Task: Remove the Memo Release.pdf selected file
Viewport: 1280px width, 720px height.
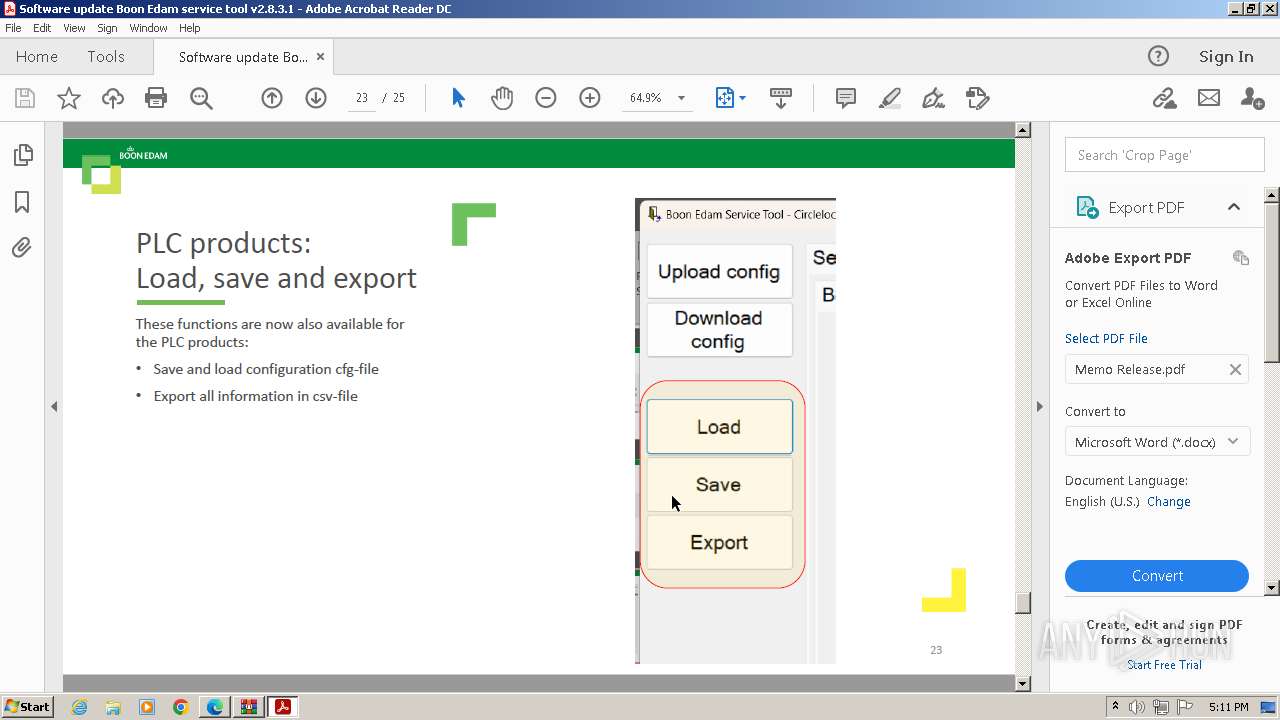Action: 1235,369
